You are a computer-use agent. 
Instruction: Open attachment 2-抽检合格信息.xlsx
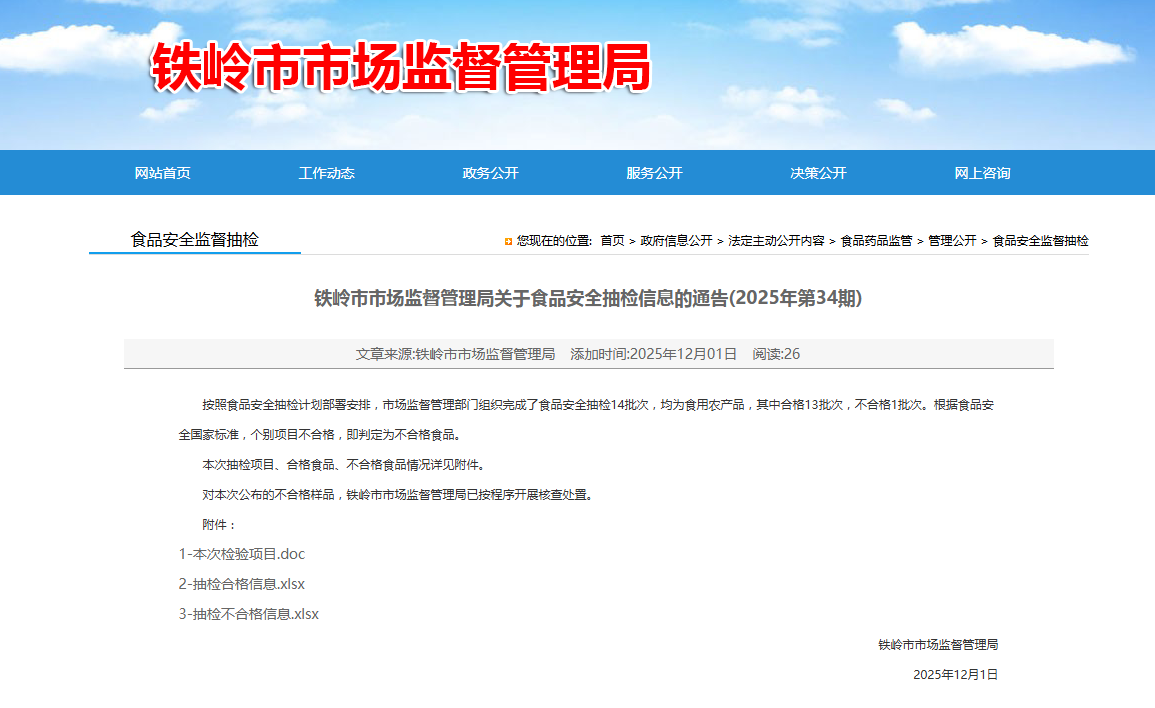coord(242,584)
